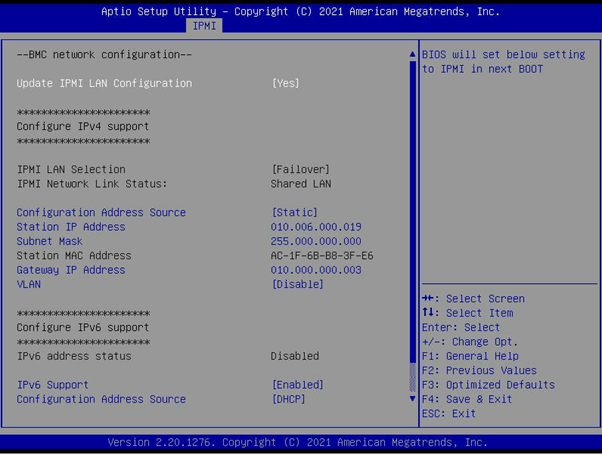Click the scrollbar down arrow

(412, 398)
